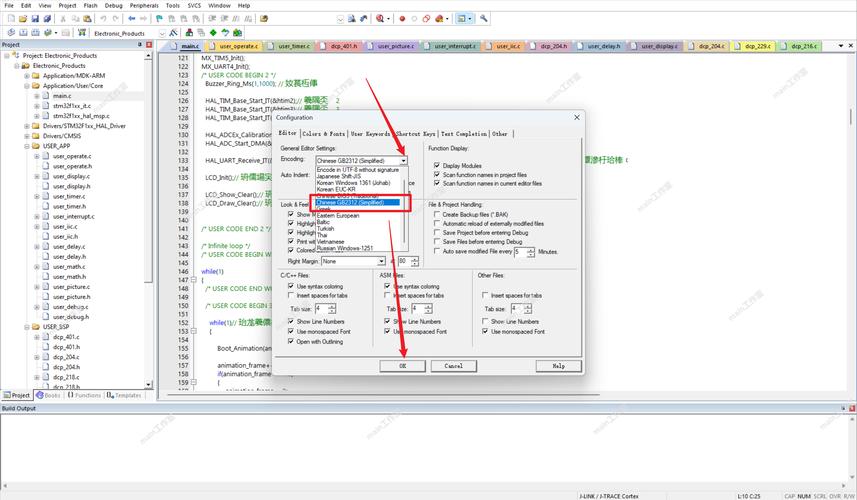Expand Drivers/STM32F1xx_HAL_Driver folder
This screenshot has width=857, height=500.
(x=27, y=126)
